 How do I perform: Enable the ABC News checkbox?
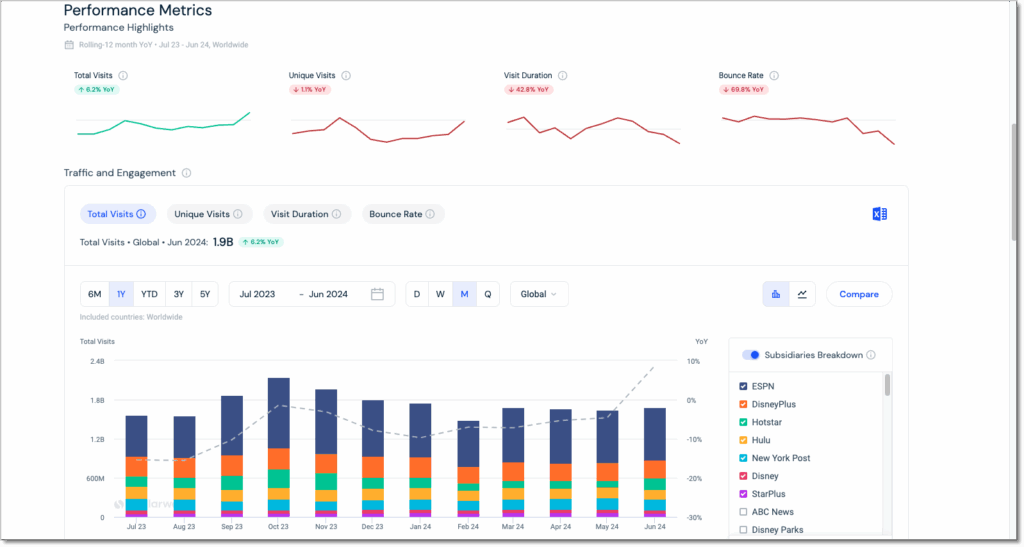point(743,512)
